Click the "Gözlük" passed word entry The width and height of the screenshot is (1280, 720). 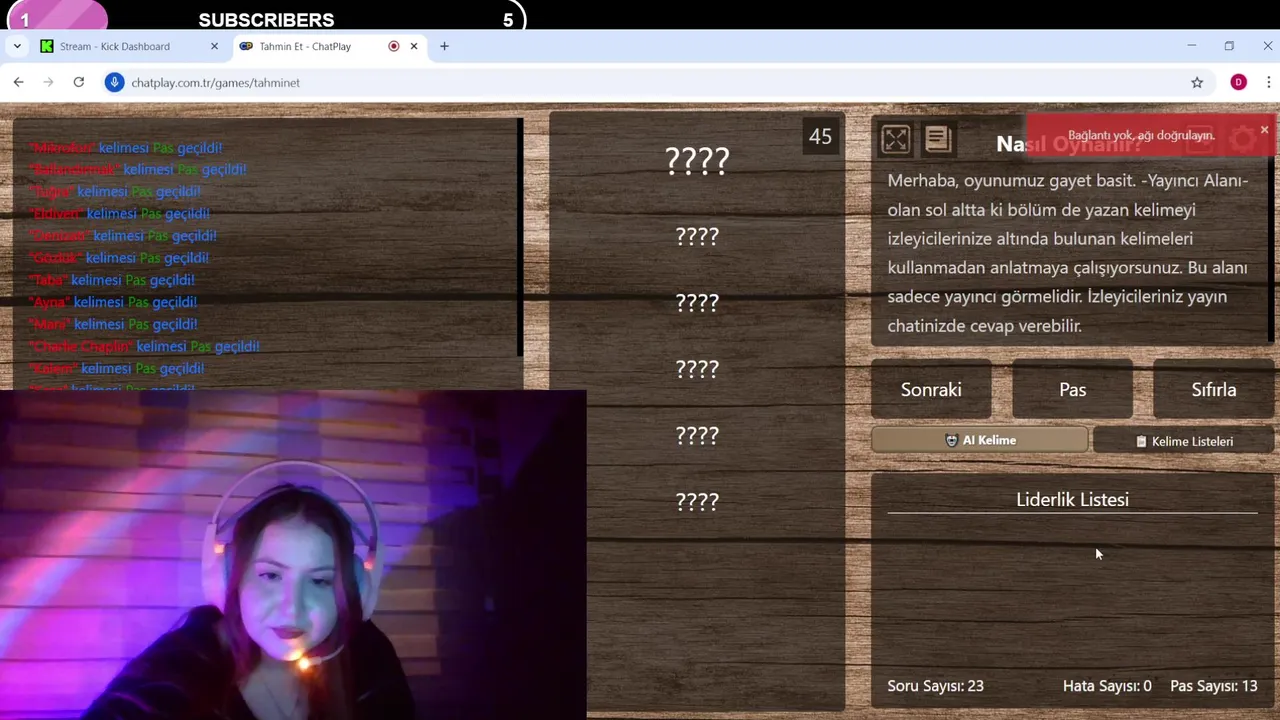[x=119, y=258]
